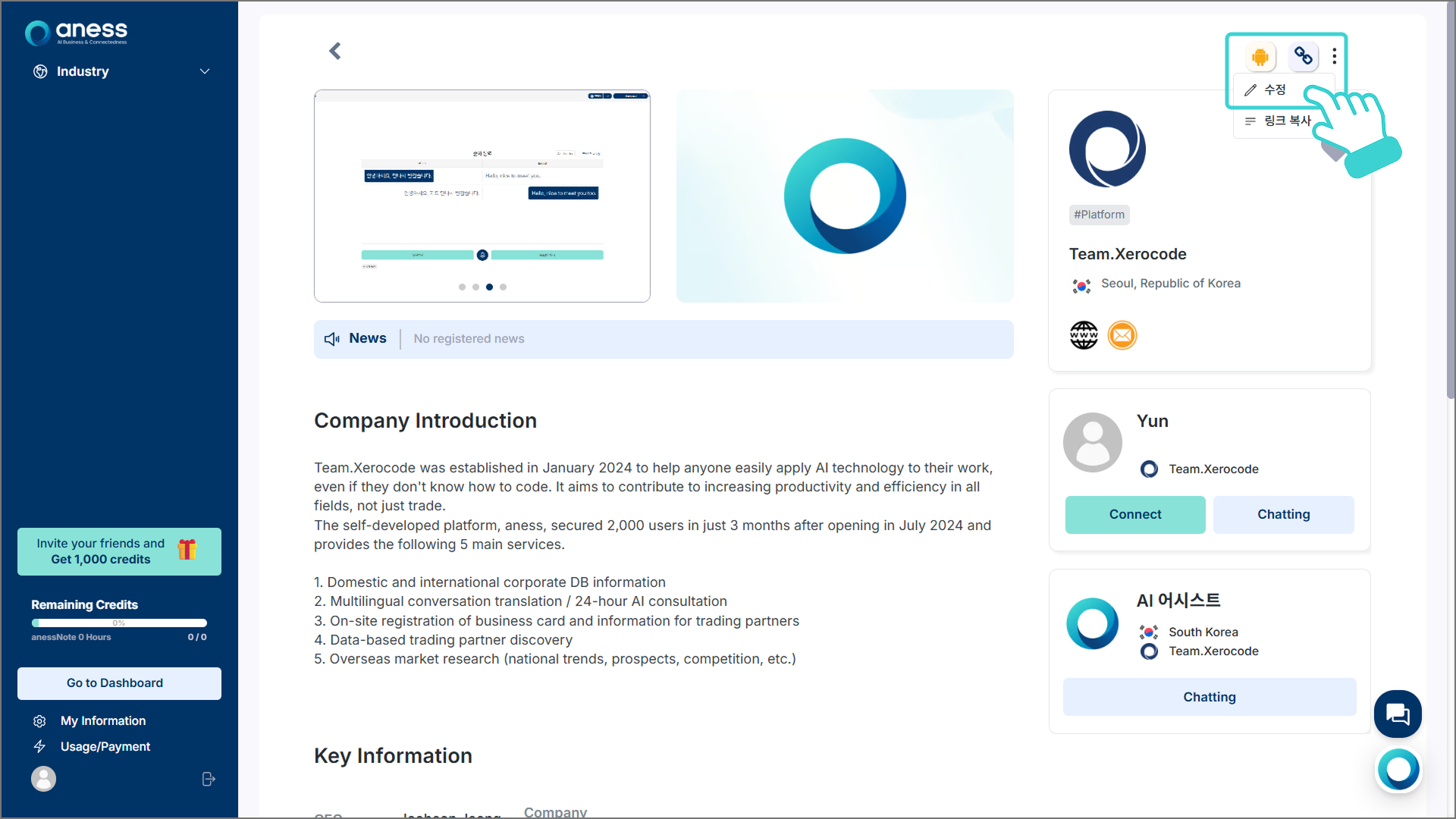Click Chatting button under AI 어시스트
The width and height of the screenshot is (1456, 819).
[1209, 697]
